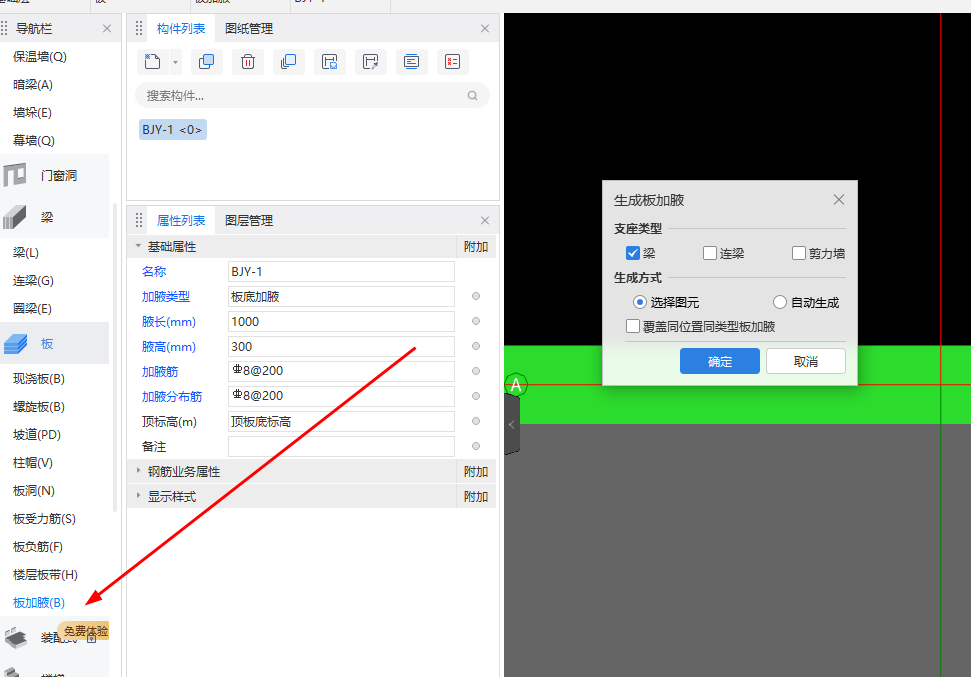Select 板受力筋(S) in the navigation list
This screenshot has height=677, width=971.
pos(44,518)
